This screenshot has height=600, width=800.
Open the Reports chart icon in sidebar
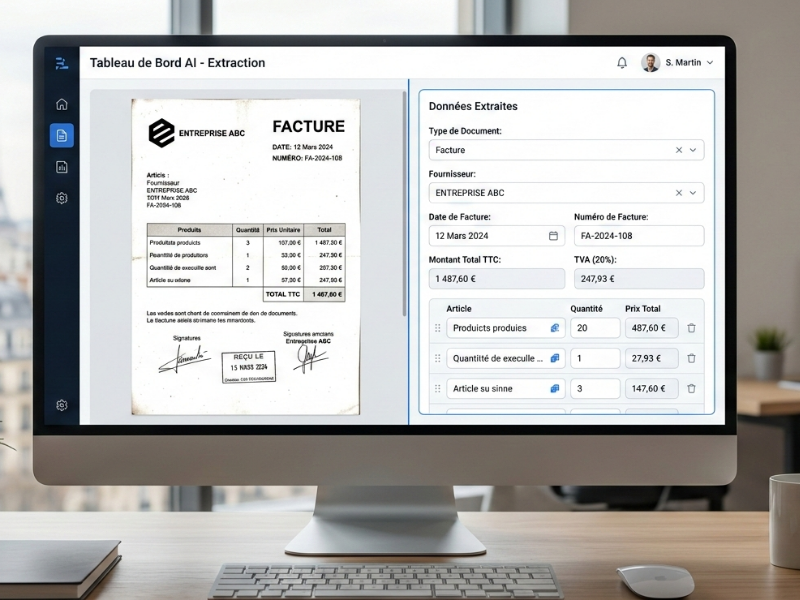[x=62, y=167]
